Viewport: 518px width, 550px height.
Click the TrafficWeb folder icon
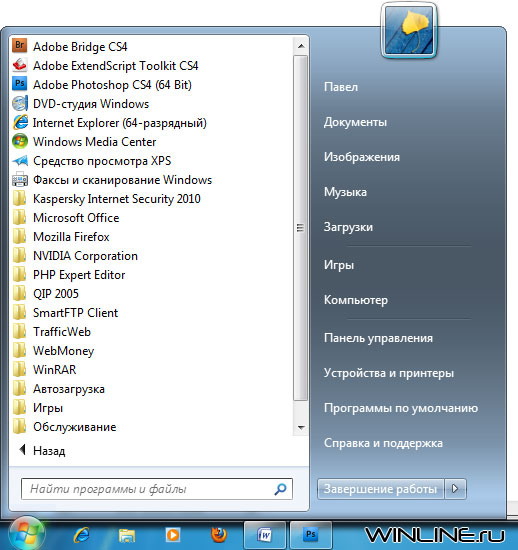click(20, 332)
